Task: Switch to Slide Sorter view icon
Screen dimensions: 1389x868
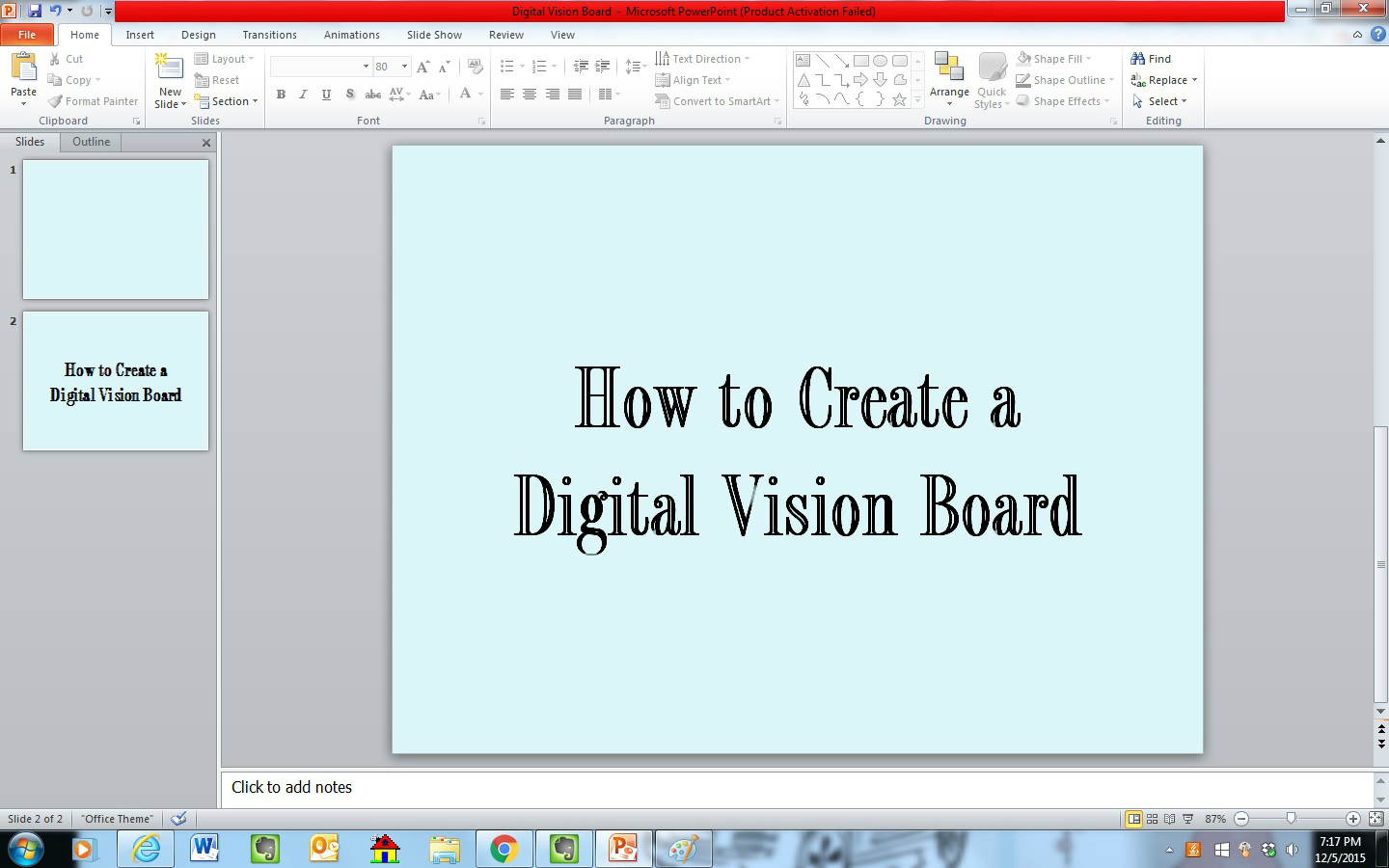Action: pyautogui.click(x=1152, y=819)
